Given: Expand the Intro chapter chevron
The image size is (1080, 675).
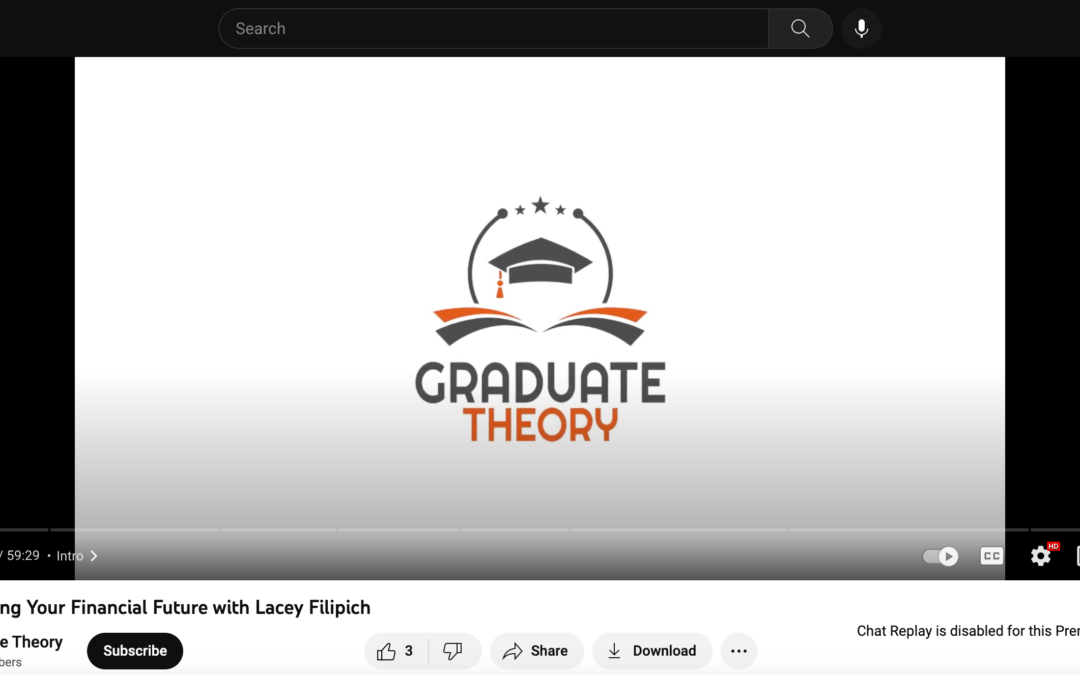Looking at the screenshot, I should 94,556.
